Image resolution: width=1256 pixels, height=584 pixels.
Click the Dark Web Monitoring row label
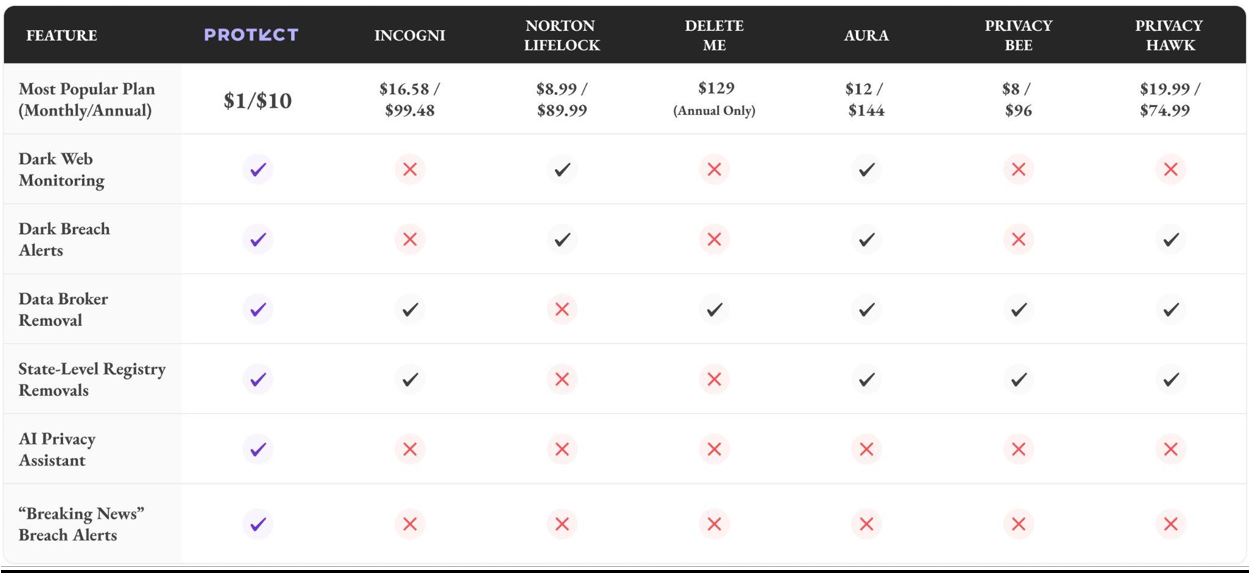tap(61, 170)
